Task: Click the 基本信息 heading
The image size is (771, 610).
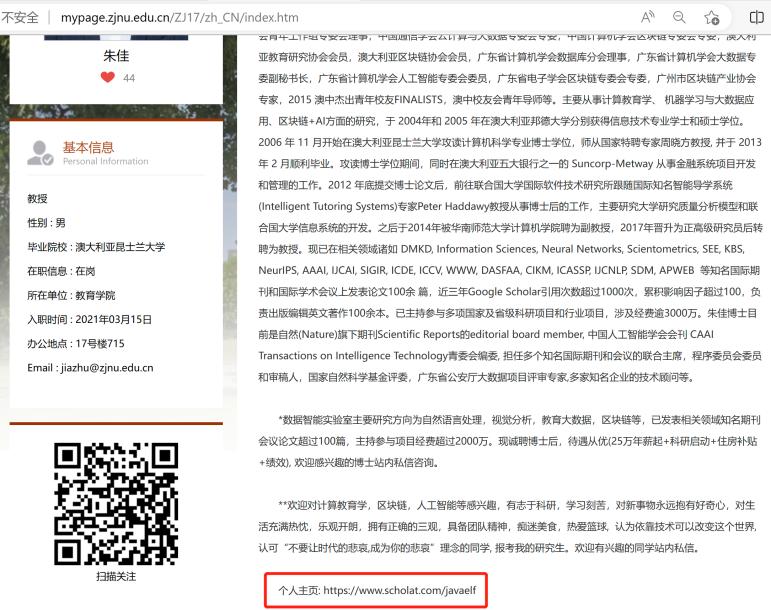Action: pyautogui.click(x=89, y=147)
